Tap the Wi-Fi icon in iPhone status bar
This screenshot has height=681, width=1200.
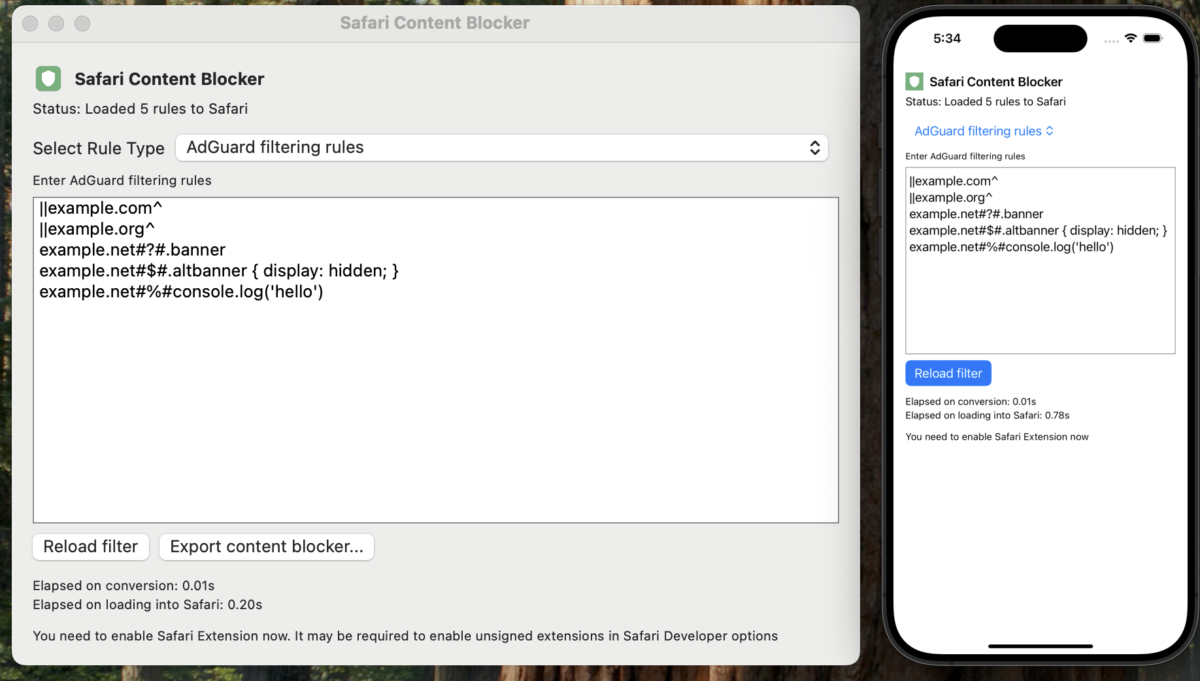coord(1130,38)
